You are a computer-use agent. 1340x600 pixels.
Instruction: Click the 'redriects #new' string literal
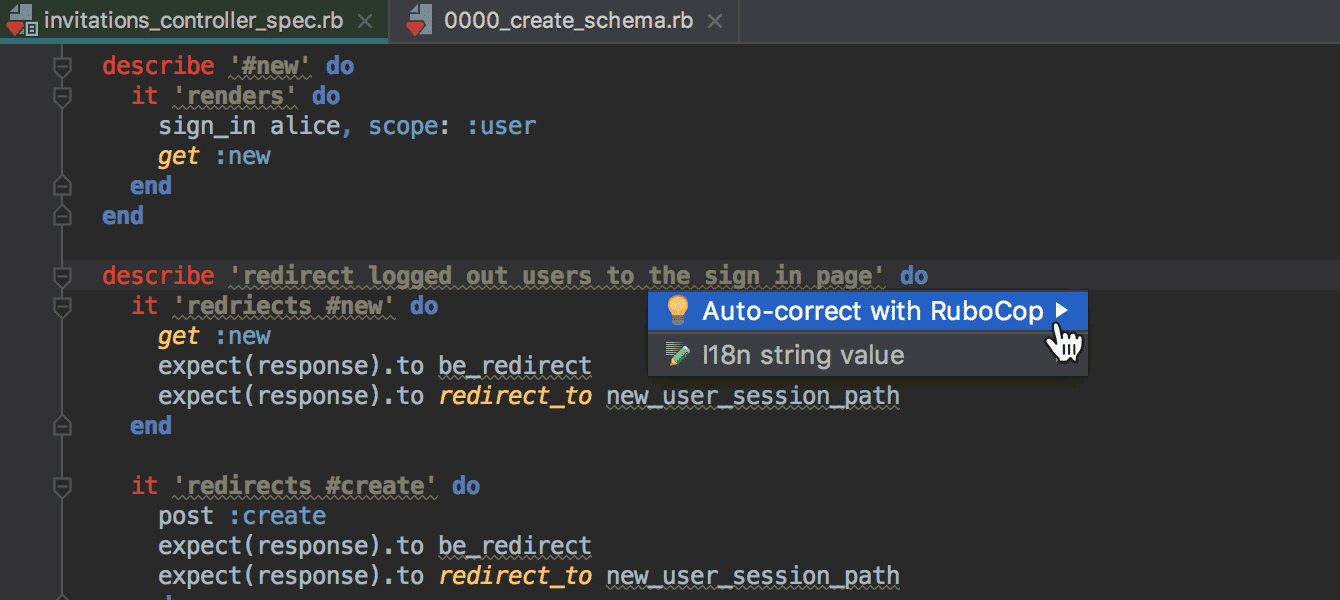click(284, 306)
